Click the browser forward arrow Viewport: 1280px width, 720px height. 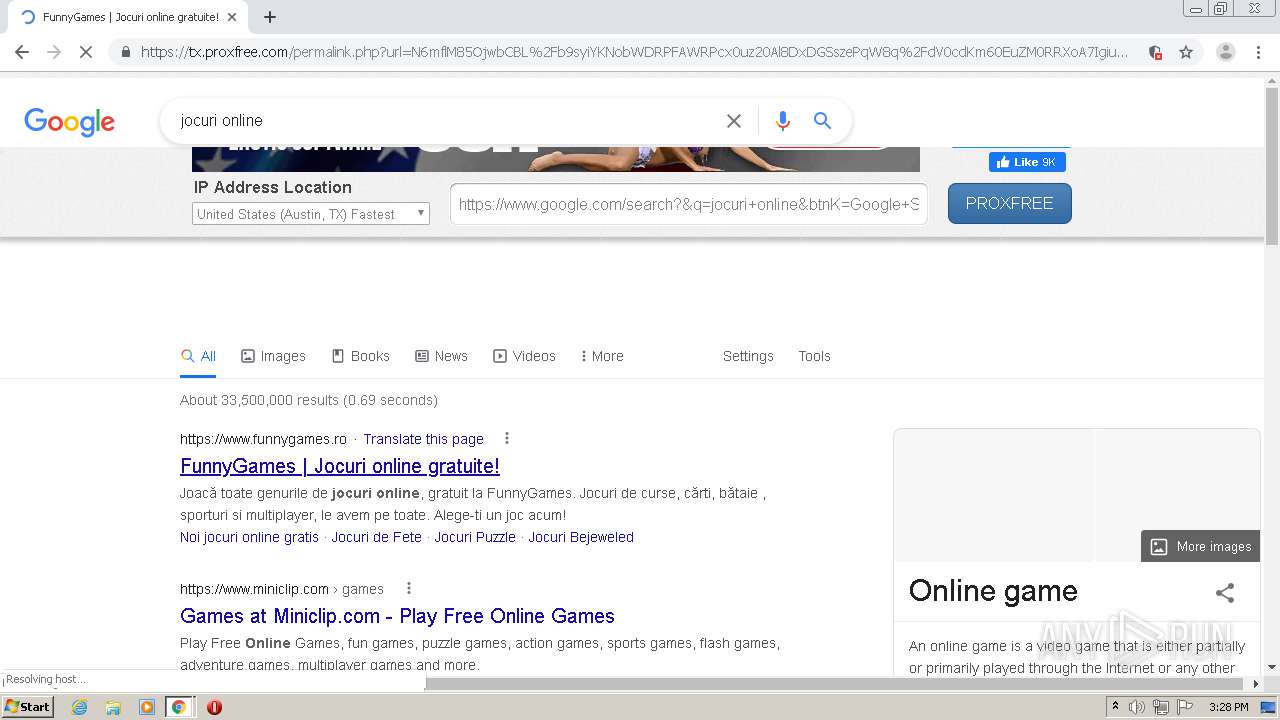point(54,52)
